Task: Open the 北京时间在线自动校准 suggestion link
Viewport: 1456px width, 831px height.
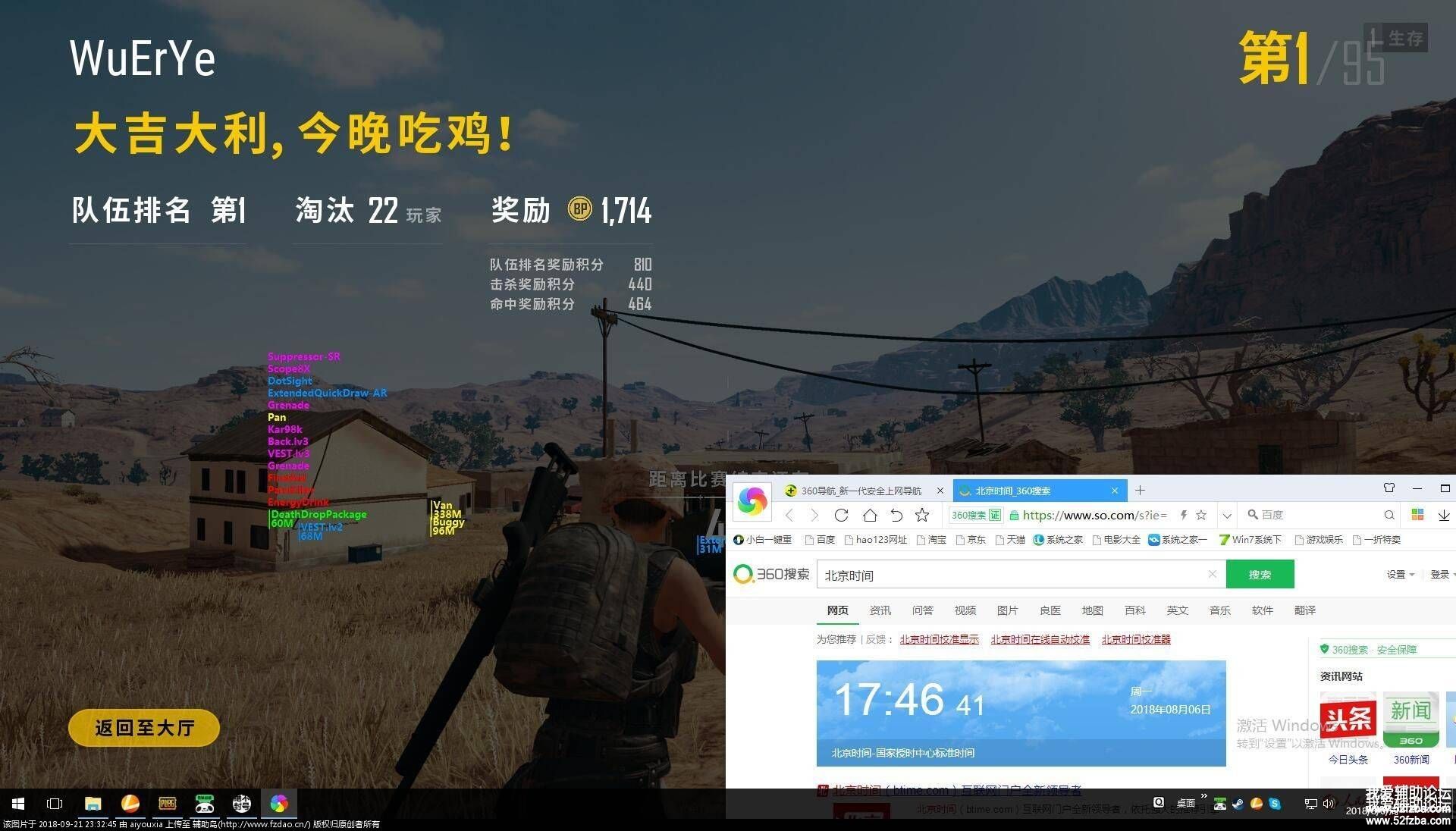Action: tap(1040, 639)
